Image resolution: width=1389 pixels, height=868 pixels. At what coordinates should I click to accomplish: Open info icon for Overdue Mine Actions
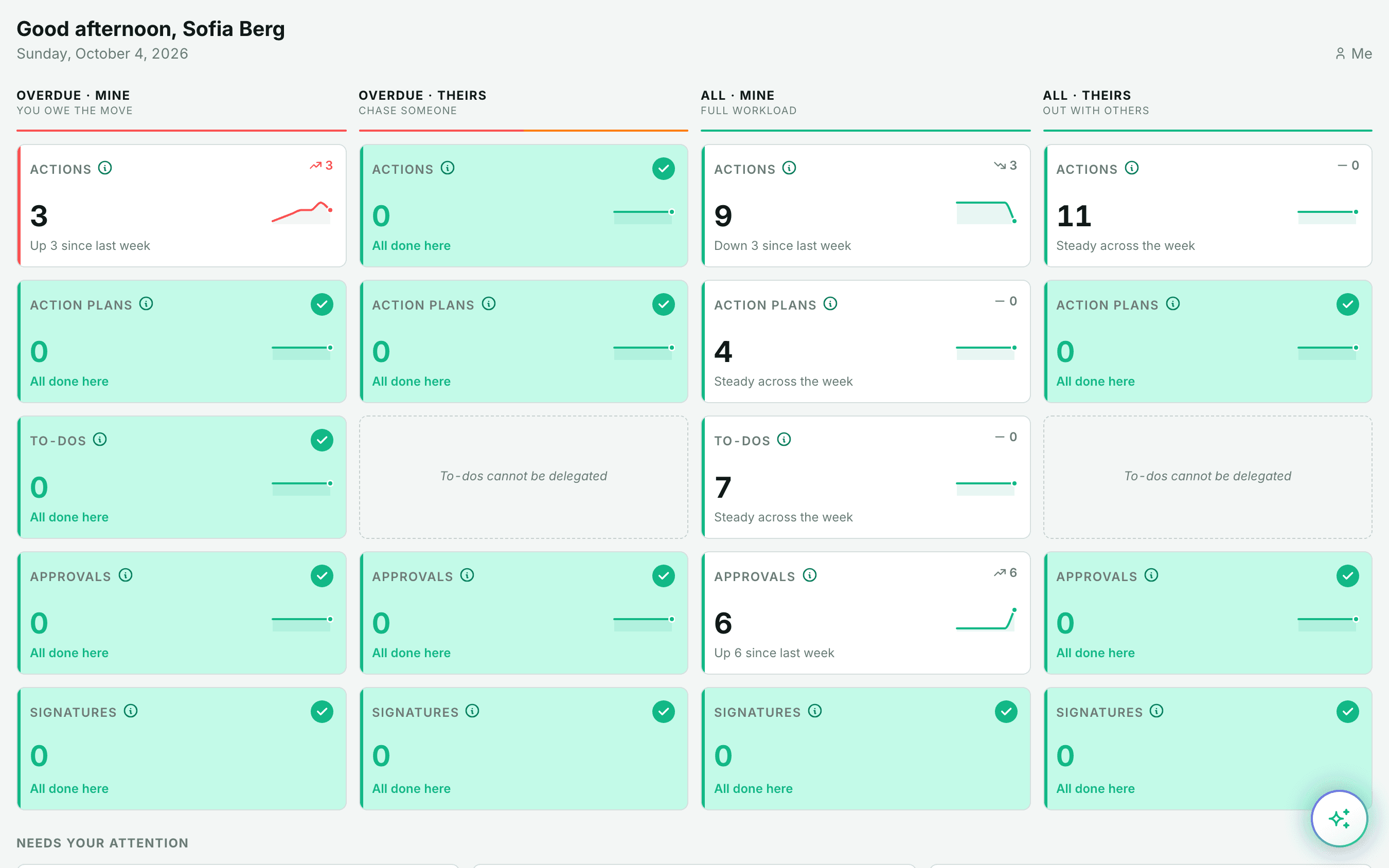click(105, 168)
